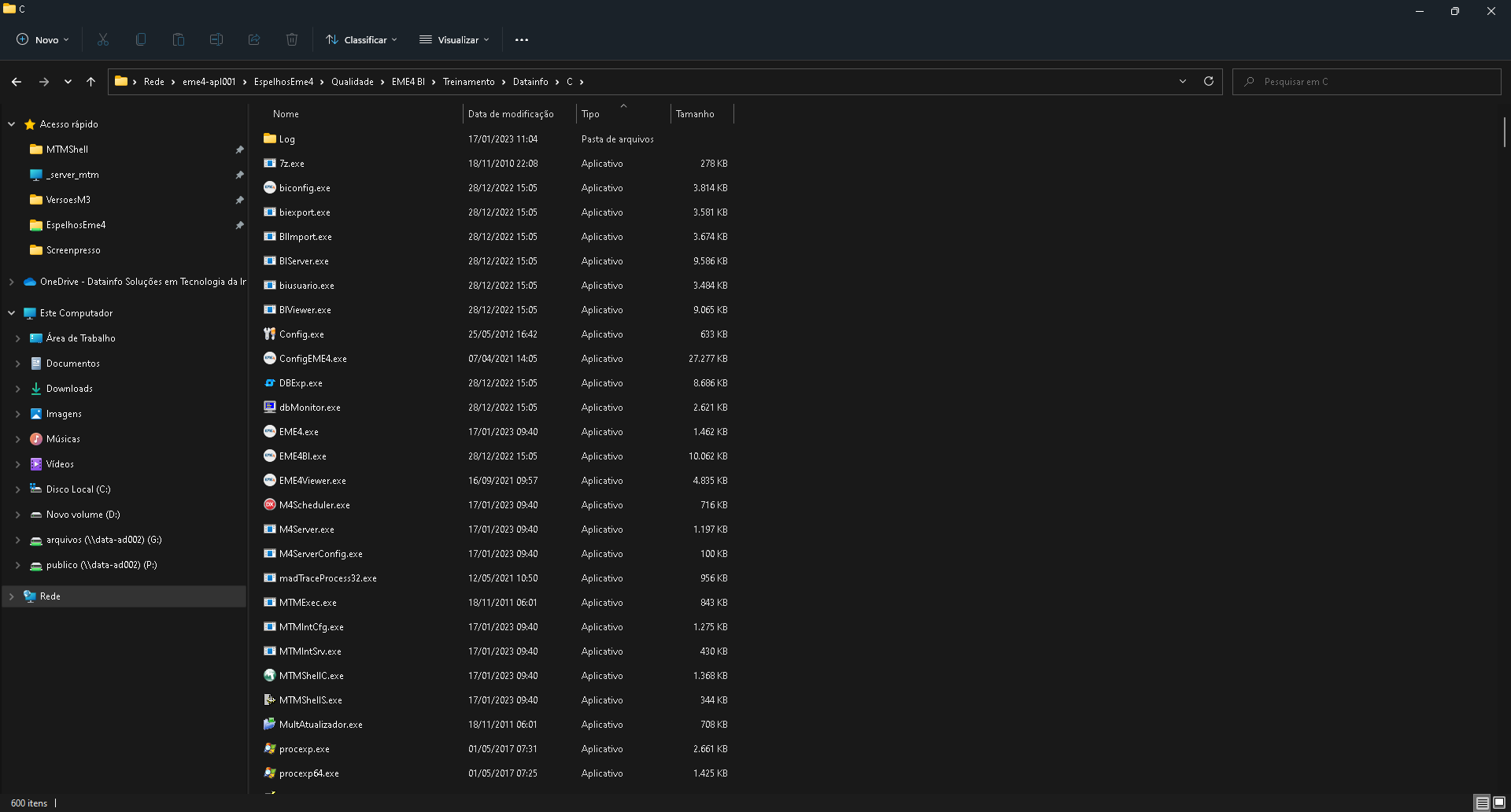Screen dimensions: 1511x812
Task: Expand the OneDrive tree node
Action: click(12, 282)
